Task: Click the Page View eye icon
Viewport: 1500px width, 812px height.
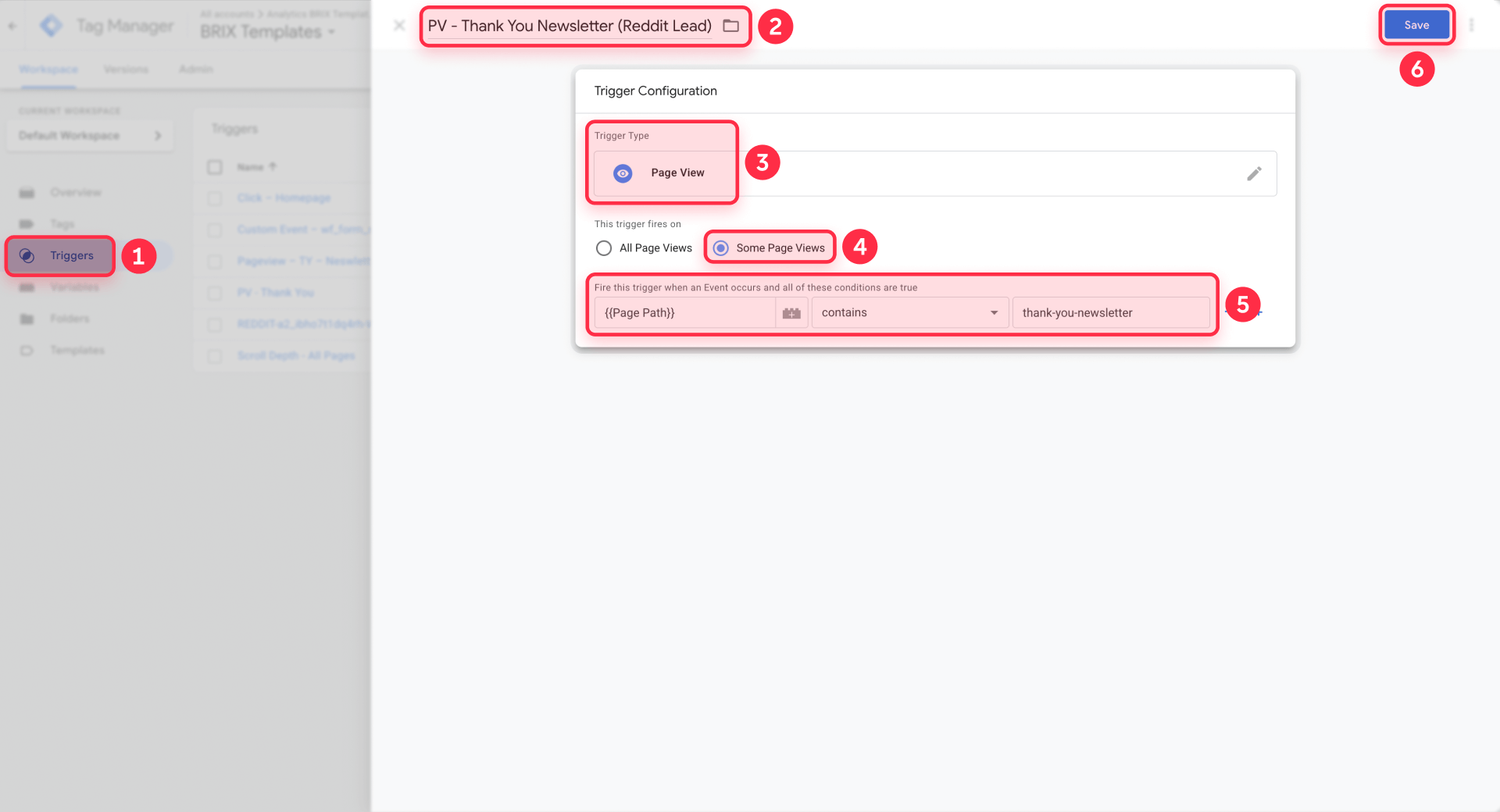Action: tap(623, 173)
